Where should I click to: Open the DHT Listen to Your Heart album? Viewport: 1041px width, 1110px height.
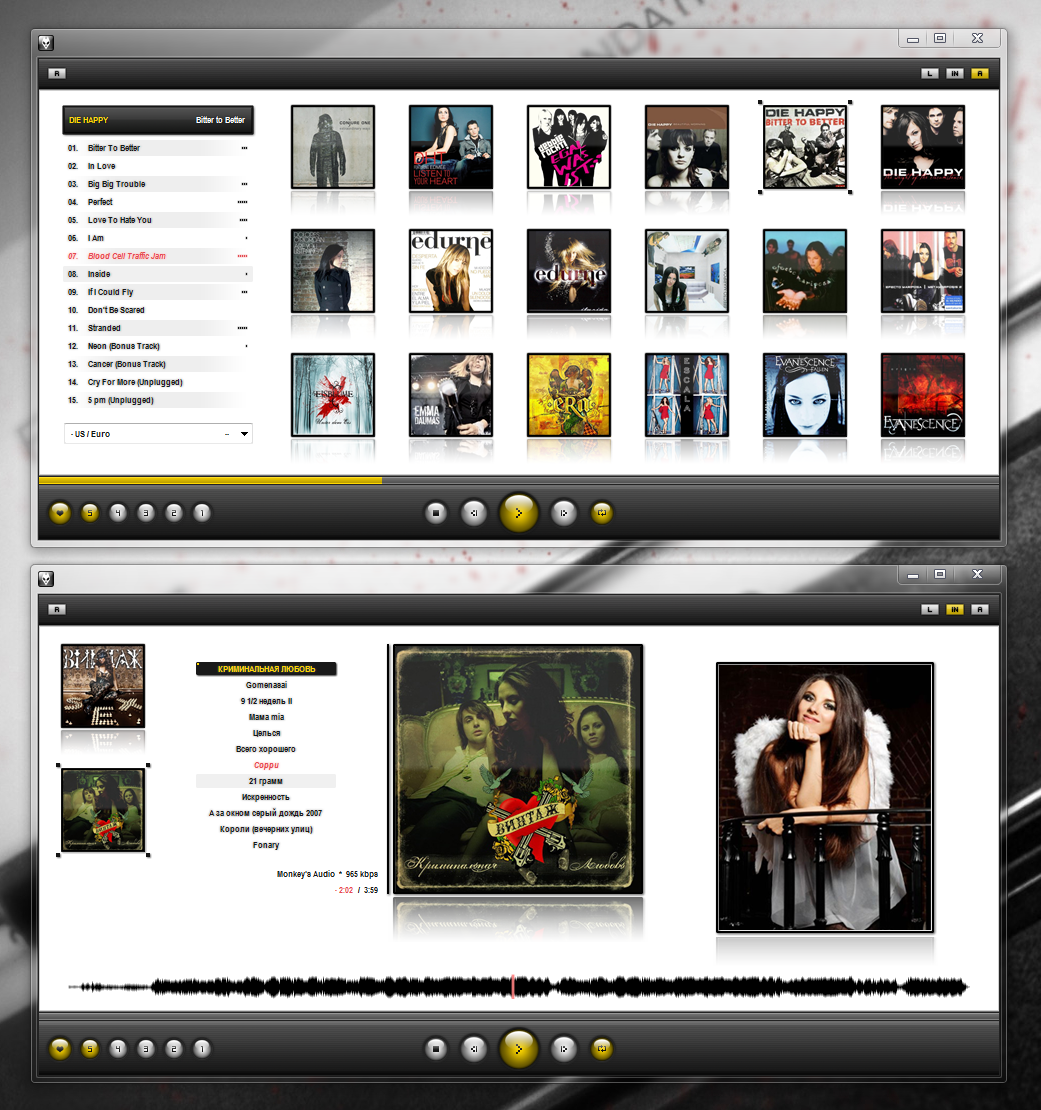click(x=451, y=147)
